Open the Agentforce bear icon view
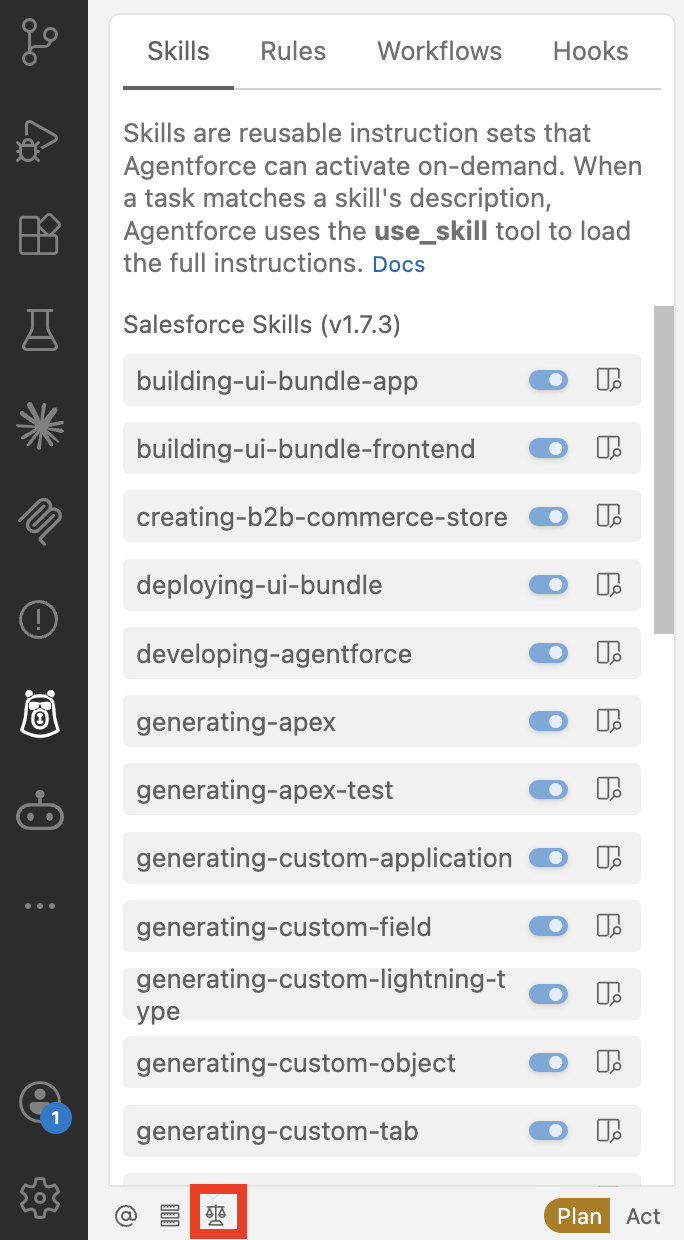The width and height of the screenshot is (684, 1240). click(40, 715)
